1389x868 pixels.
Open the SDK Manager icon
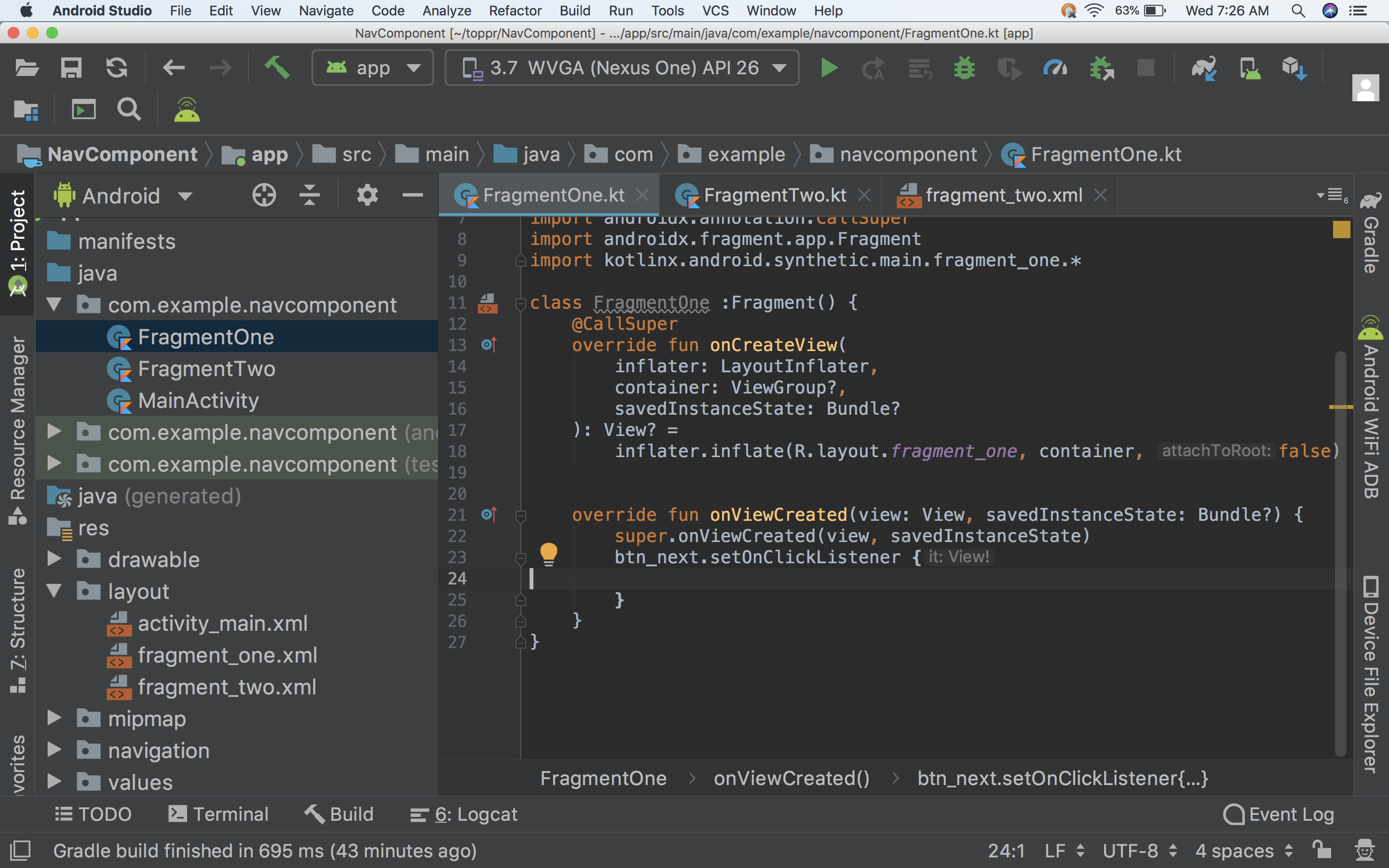(x=1294, y=68)
